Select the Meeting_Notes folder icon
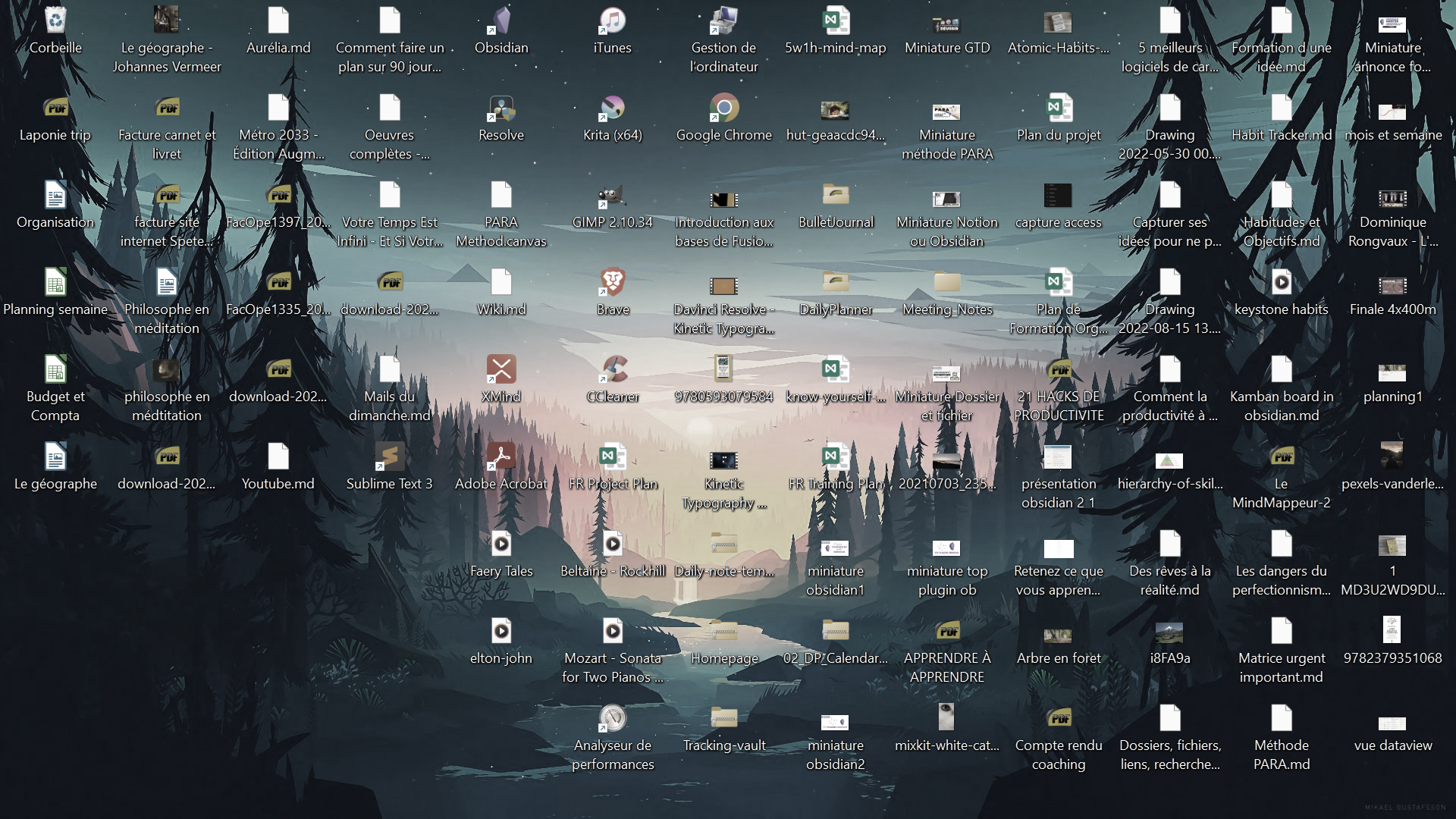 (x=947, y=283)
